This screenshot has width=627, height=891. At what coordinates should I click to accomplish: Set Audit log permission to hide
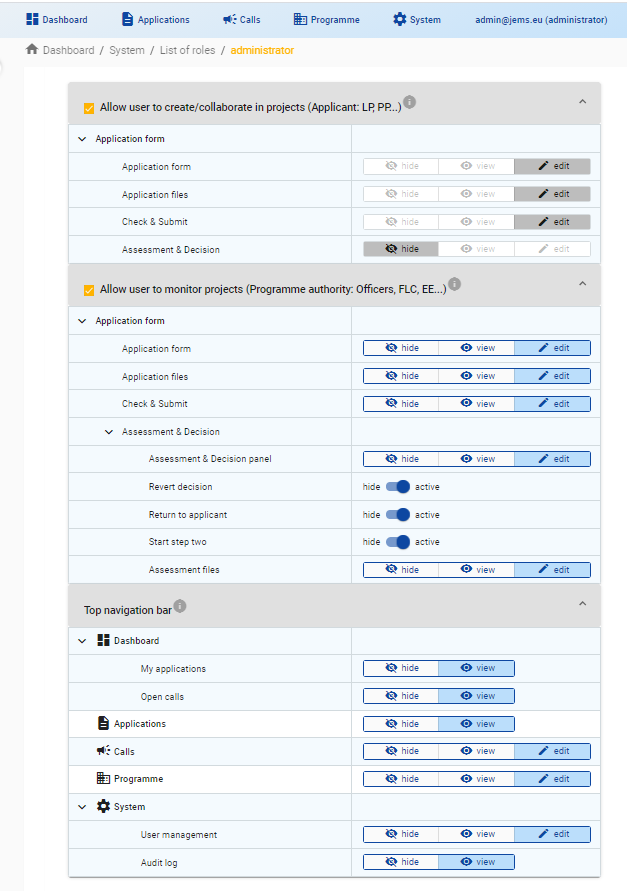pyautogui.click(x=400, y=862)
